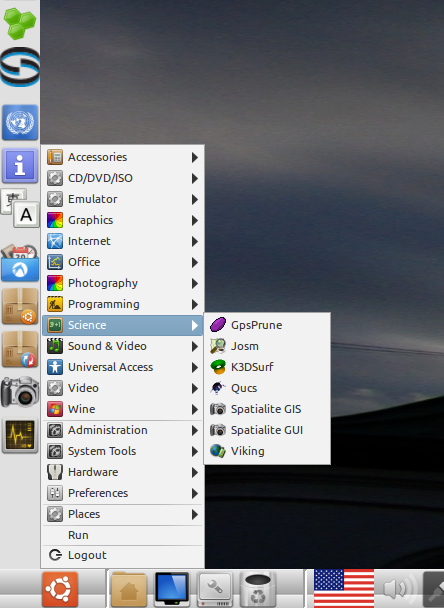Choose Logout from the menu
Viewport: 444px width, 608px height.
coord(123,555)
